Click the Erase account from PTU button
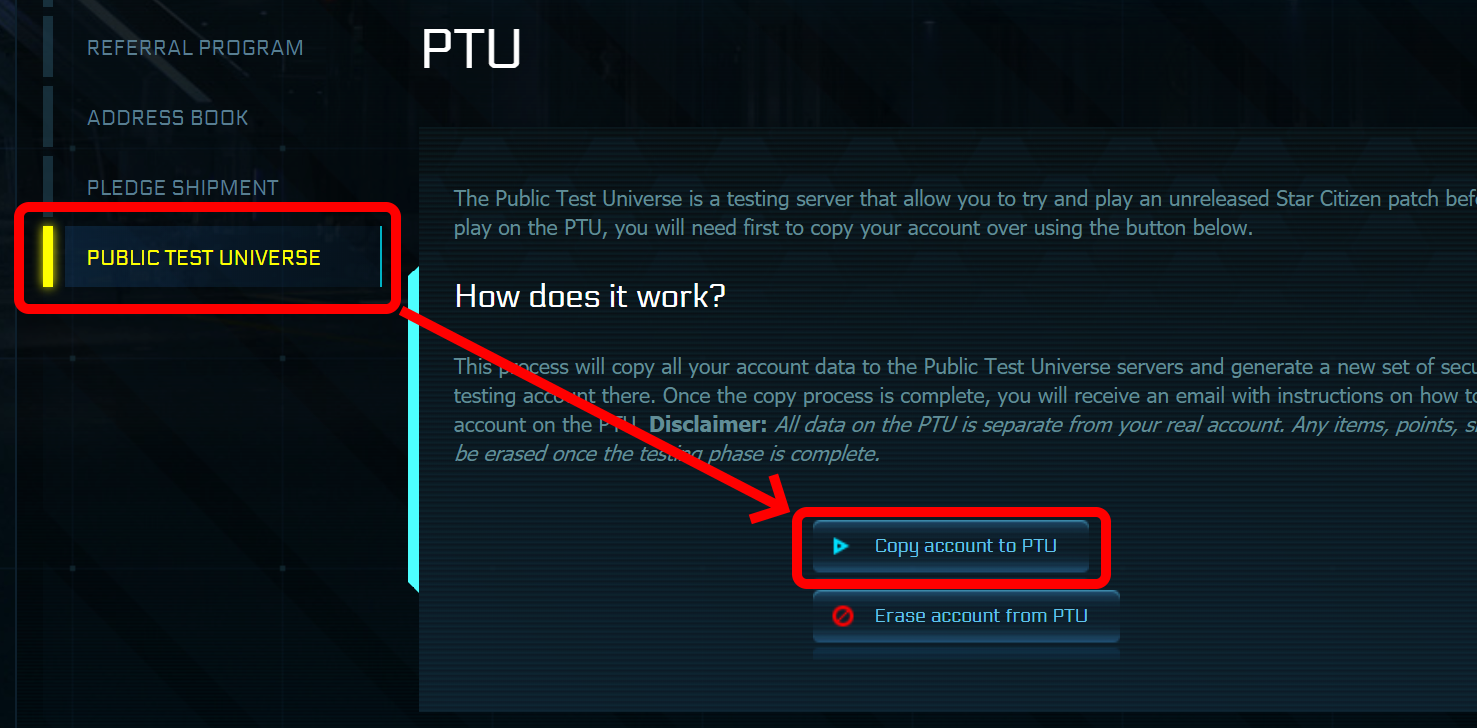Viewport: 1477px width, 728px height. 966,616
